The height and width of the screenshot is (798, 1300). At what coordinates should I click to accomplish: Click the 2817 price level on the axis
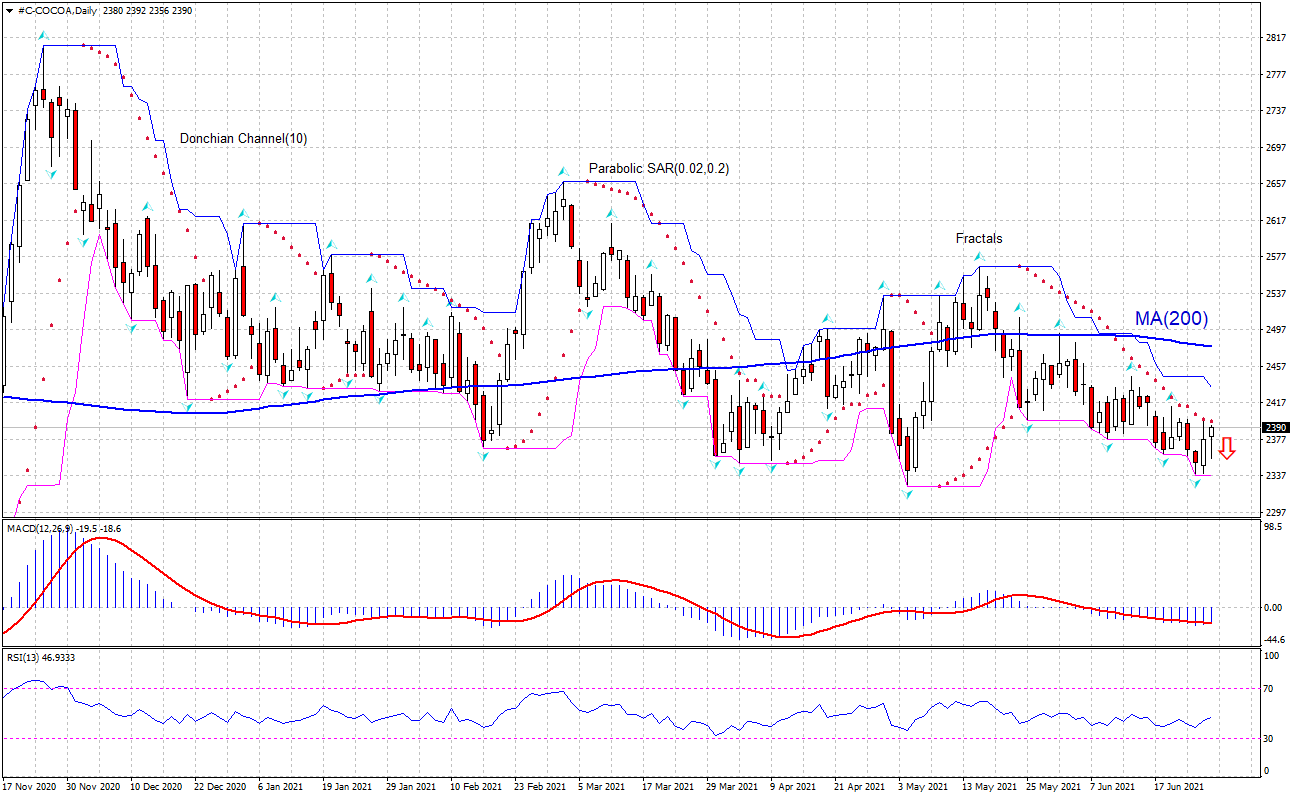tap(1275, 38)
